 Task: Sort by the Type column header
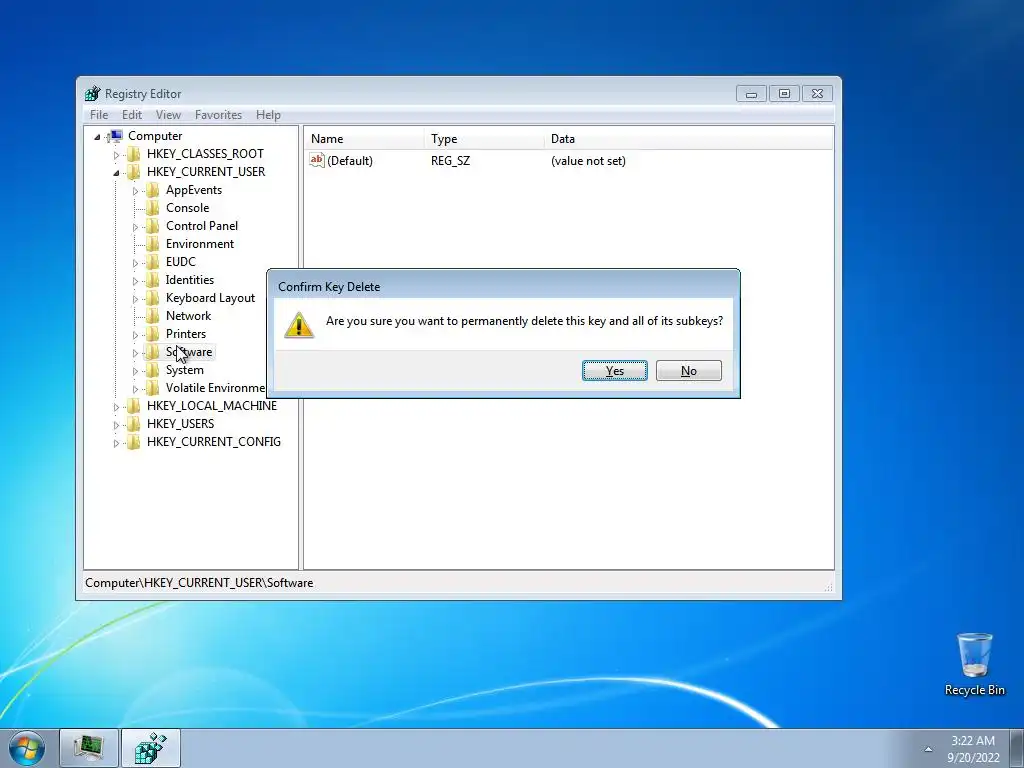click(x=484, y=138)
